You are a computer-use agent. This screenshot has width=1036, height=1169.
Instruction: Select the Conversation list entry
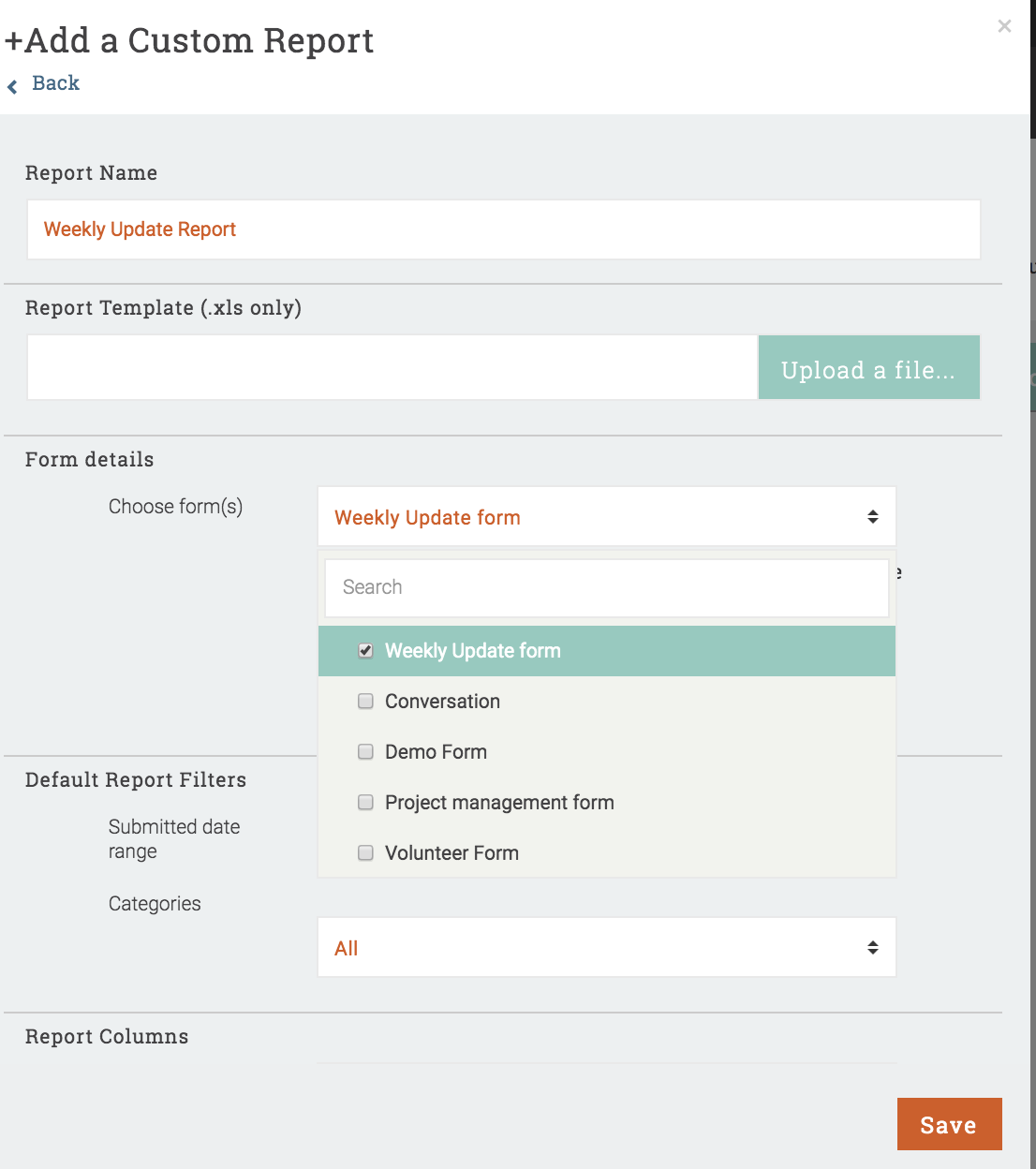coord(442,702)
